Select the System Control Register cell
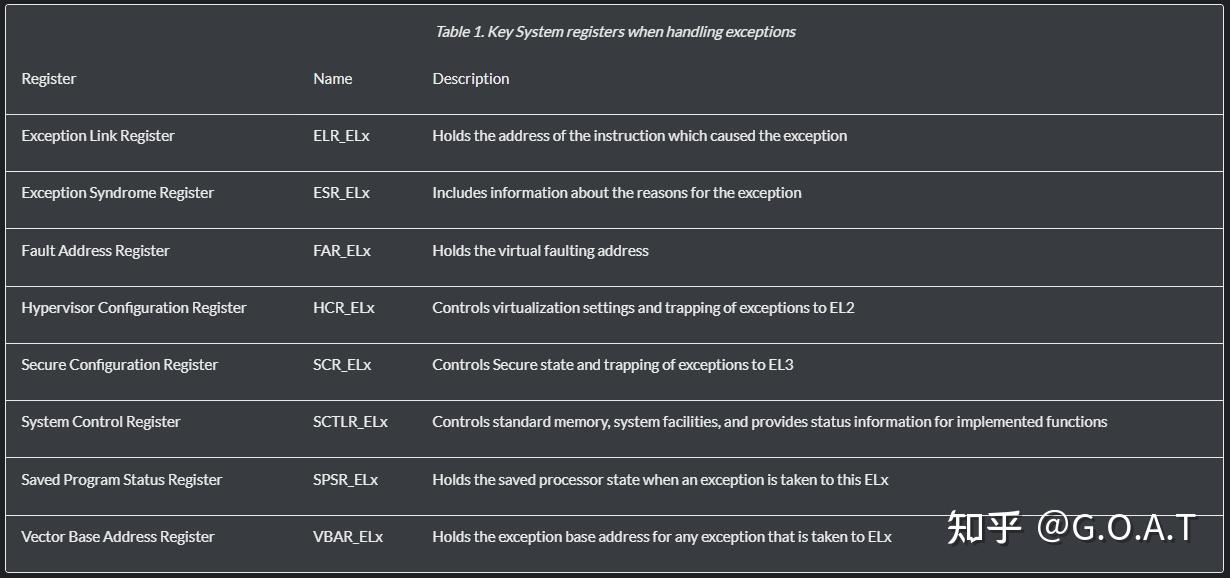The image size is (1230, 578). pyautogui.click(x=101, y=422)
